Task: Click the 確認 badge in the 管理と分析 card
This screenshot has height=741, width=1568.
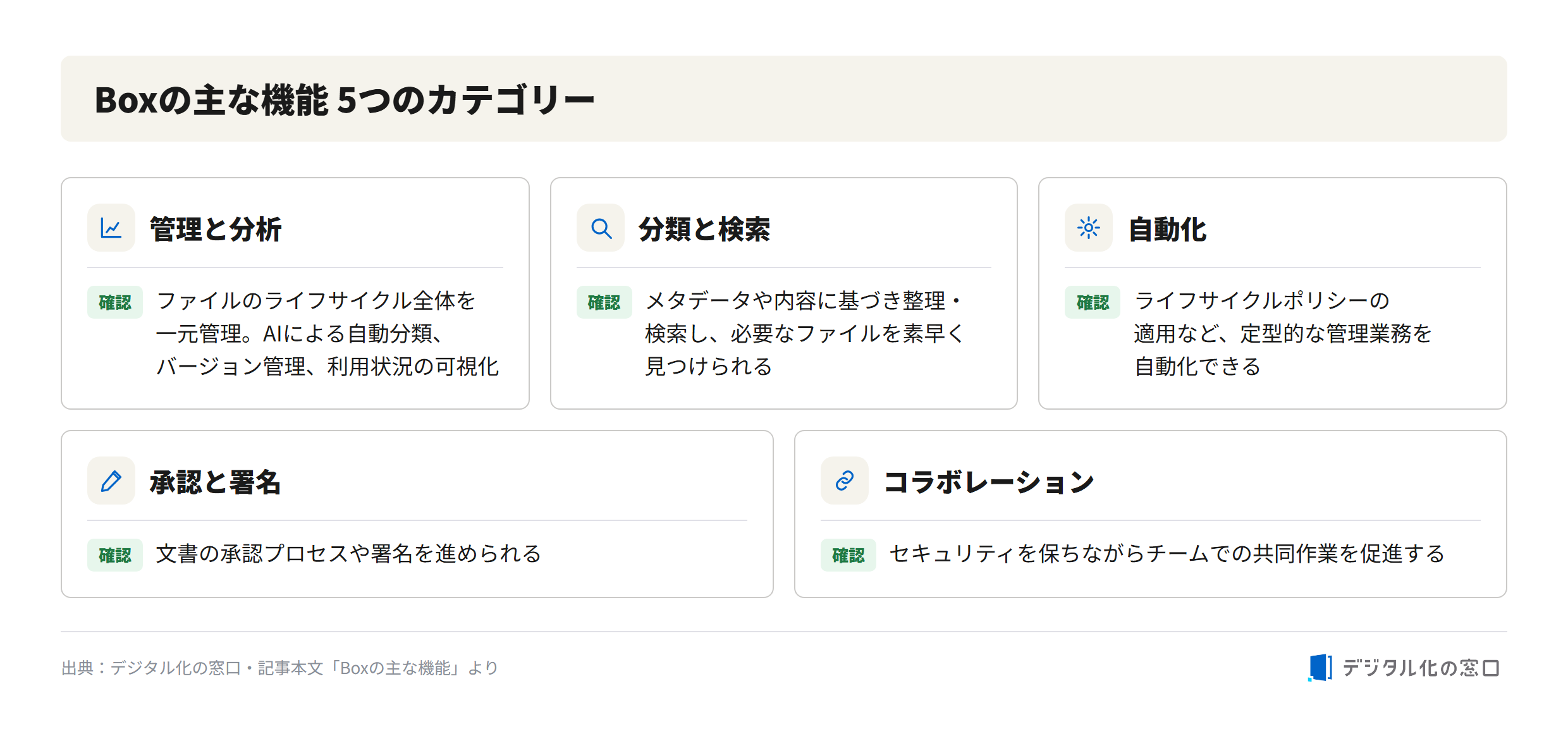Action: pos(115,302)
